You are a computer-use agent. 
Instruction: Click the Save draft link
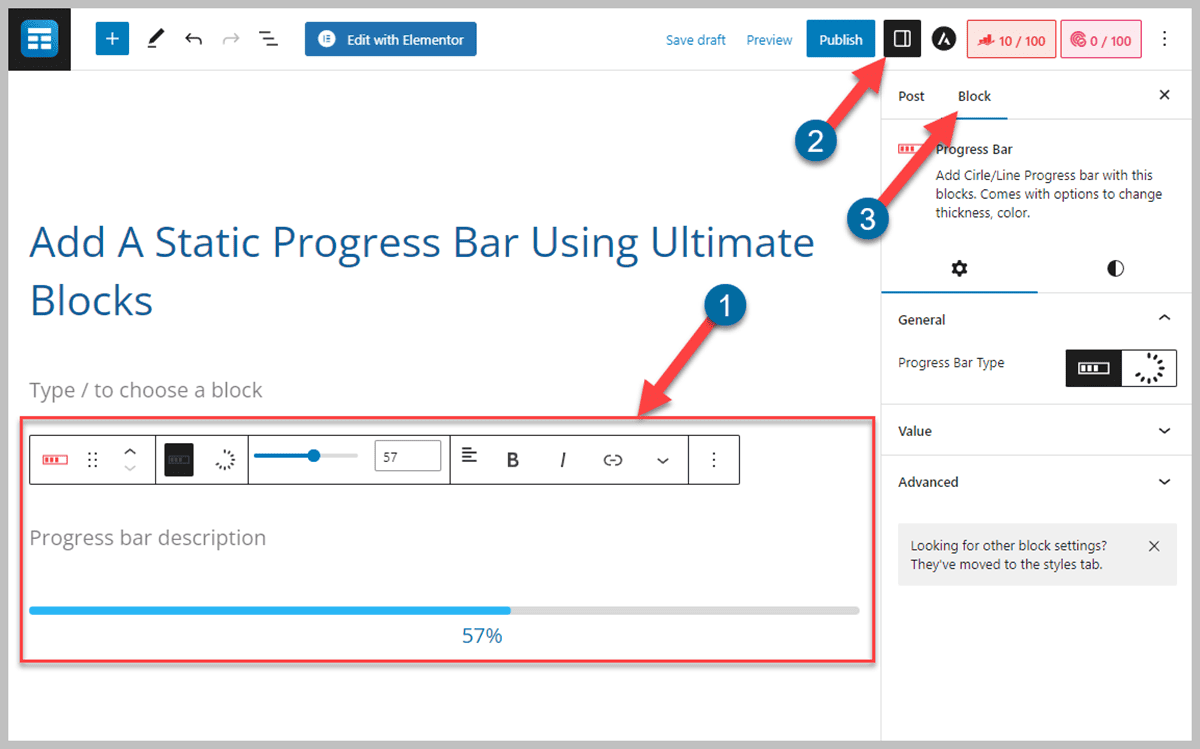[x=695, y=39]
